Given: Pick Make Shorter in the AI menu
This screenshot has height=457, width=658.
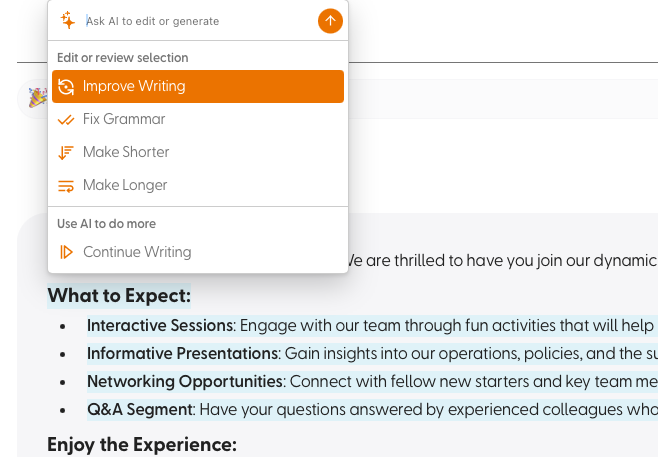Looking at the screenshot, I should point(198,152).
